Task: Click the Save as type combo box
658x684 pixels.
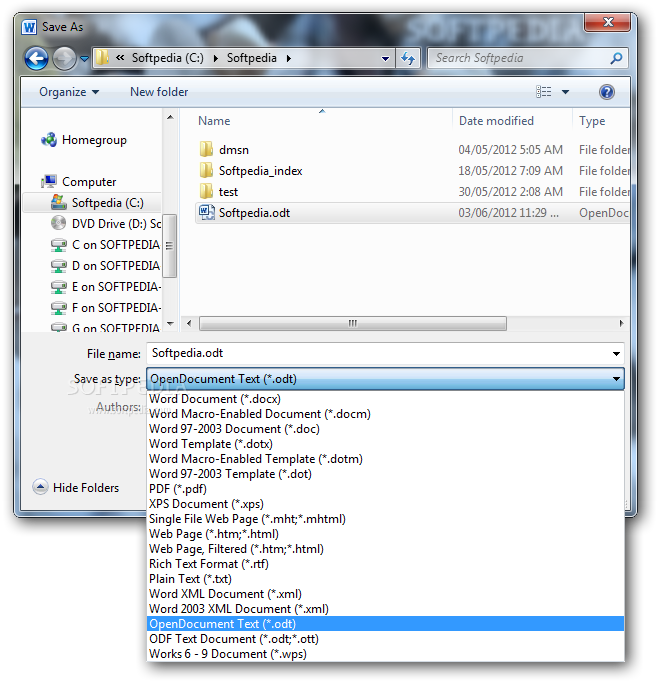Action: click(385, 379)
